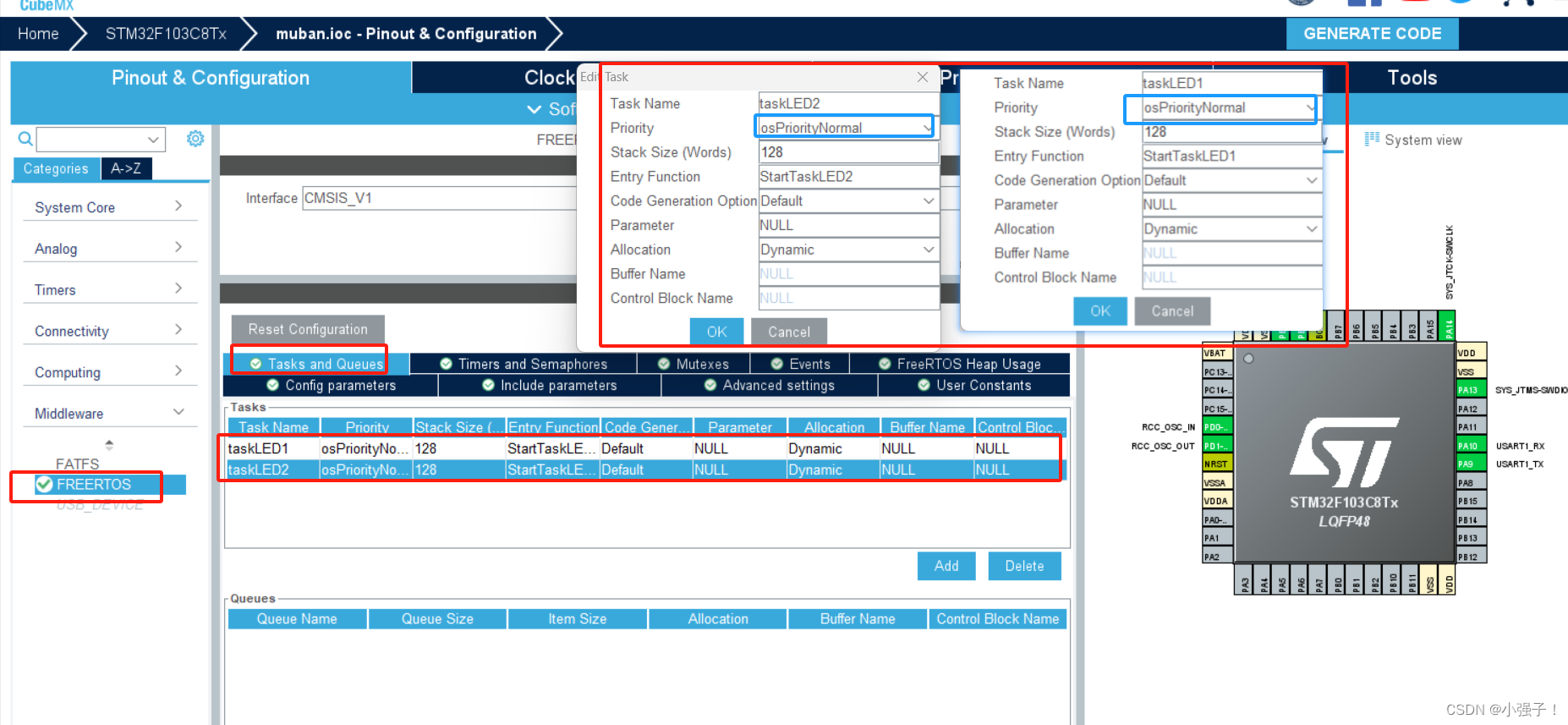Screen dimensions: 1568x725
Task: Click the middleware list scroll arrows above FATFS
Action: (x=109, y=445)
